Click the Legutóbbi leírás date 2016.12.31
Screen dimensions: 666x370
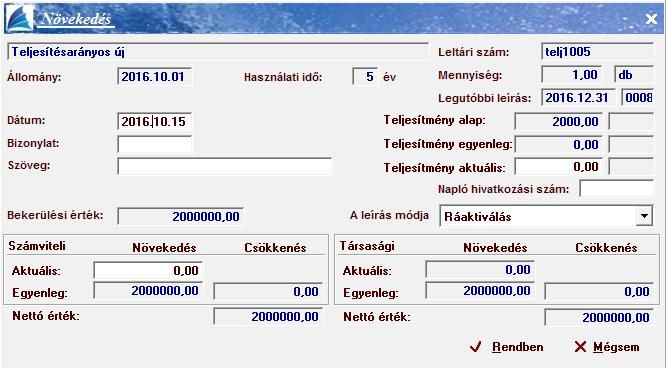pos(578,98)
